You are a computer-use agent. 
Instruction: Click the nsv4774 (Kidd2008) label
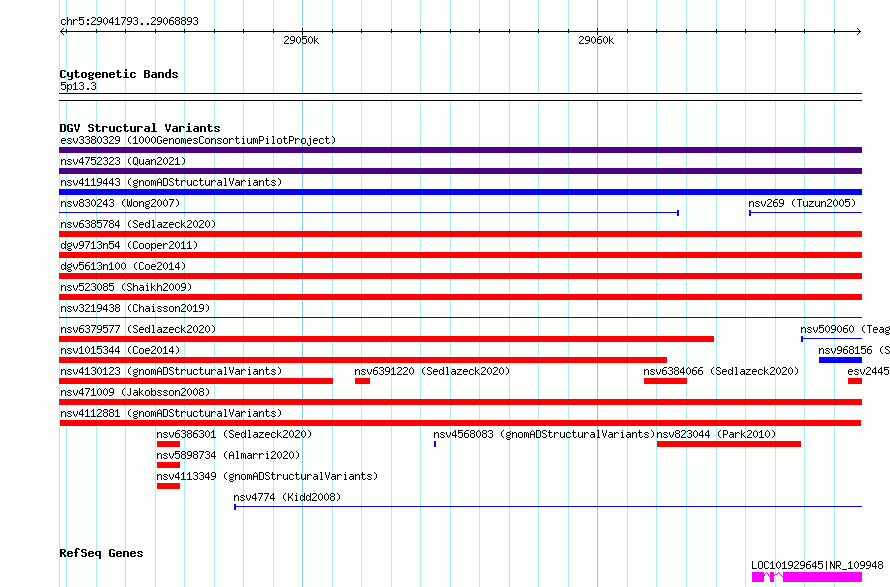click(287, 497)
